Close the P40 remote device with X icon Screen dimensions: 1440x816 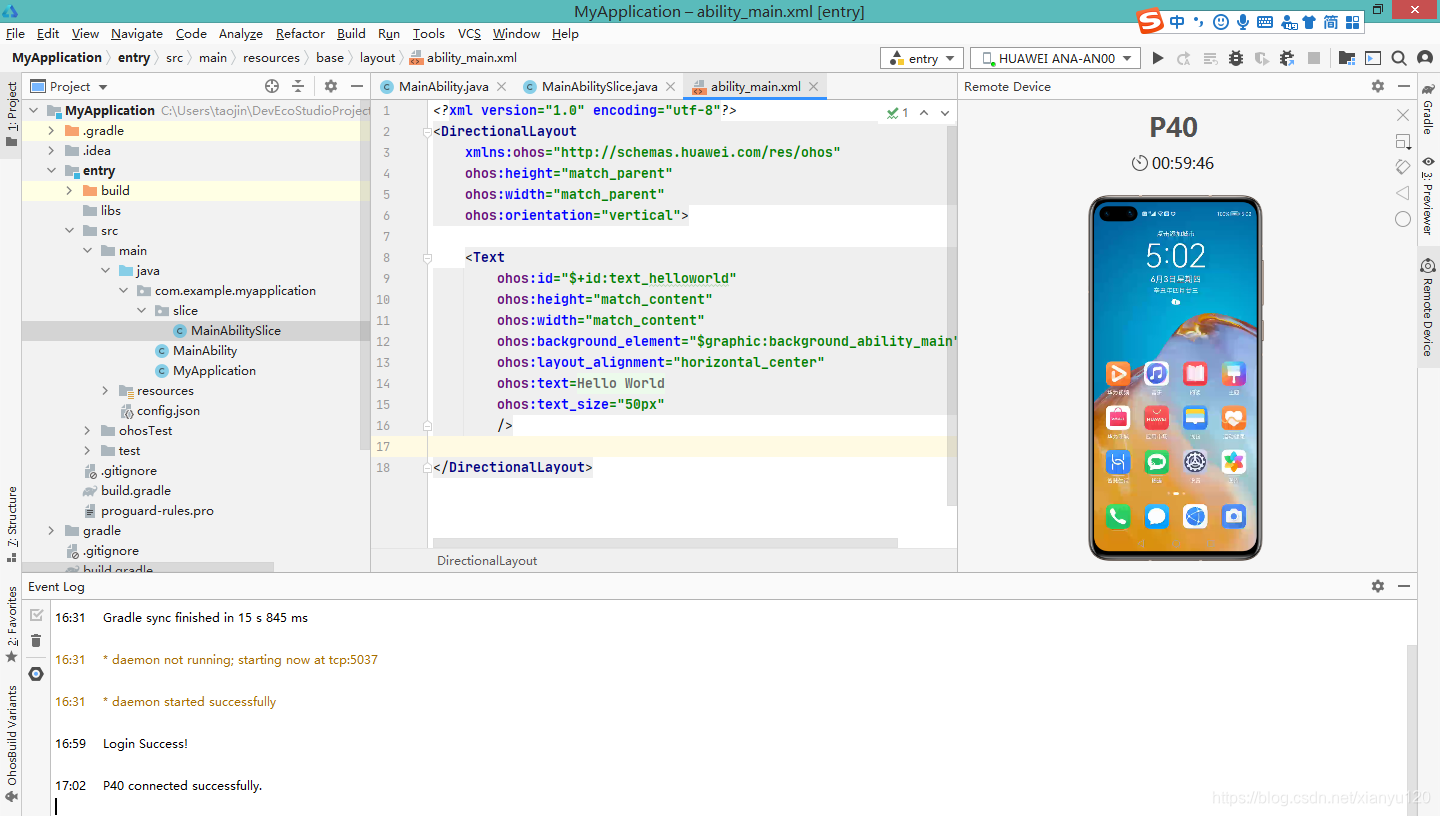coord(1403,116)
